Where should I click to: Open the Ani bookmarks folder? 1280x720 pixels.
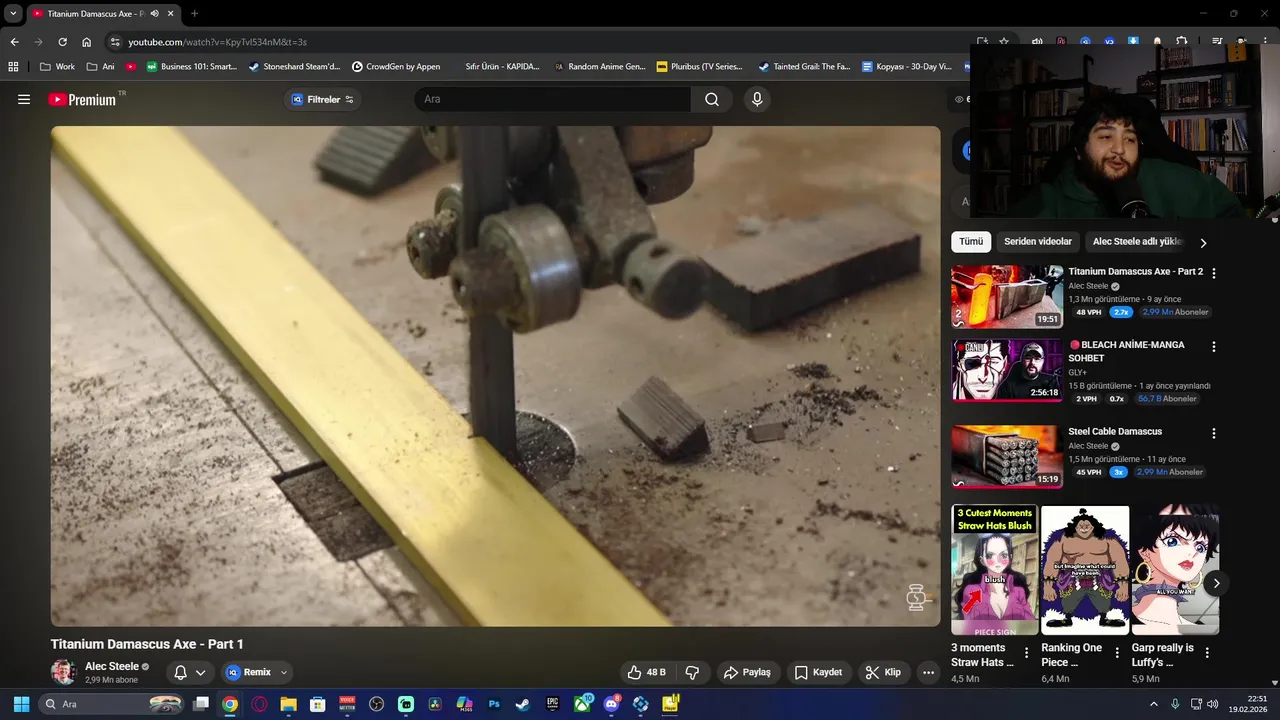[x=101, y=66]
